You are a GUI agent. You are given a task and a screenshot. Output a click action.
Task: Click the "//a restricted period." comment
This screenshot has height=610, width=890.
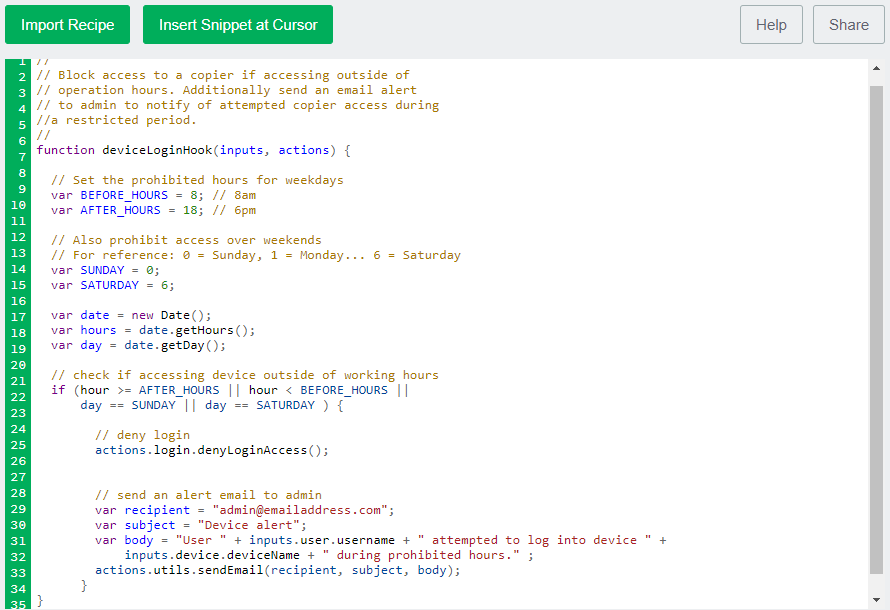point(116,120)
